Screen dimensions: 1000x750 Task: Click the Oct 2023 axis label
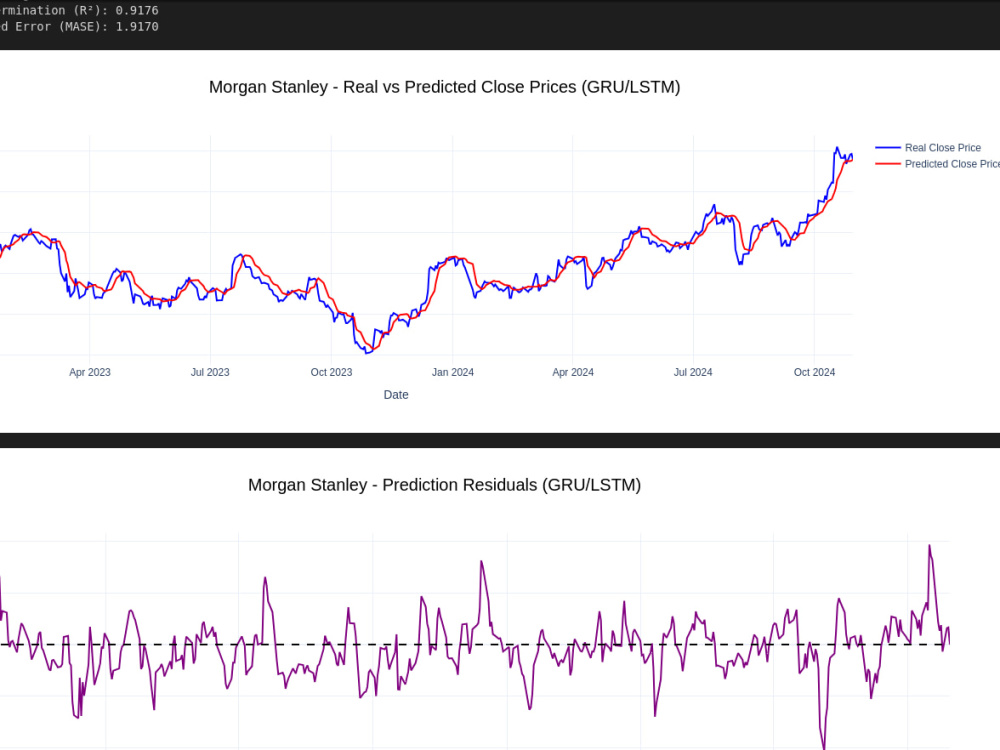tap(331, 372)
